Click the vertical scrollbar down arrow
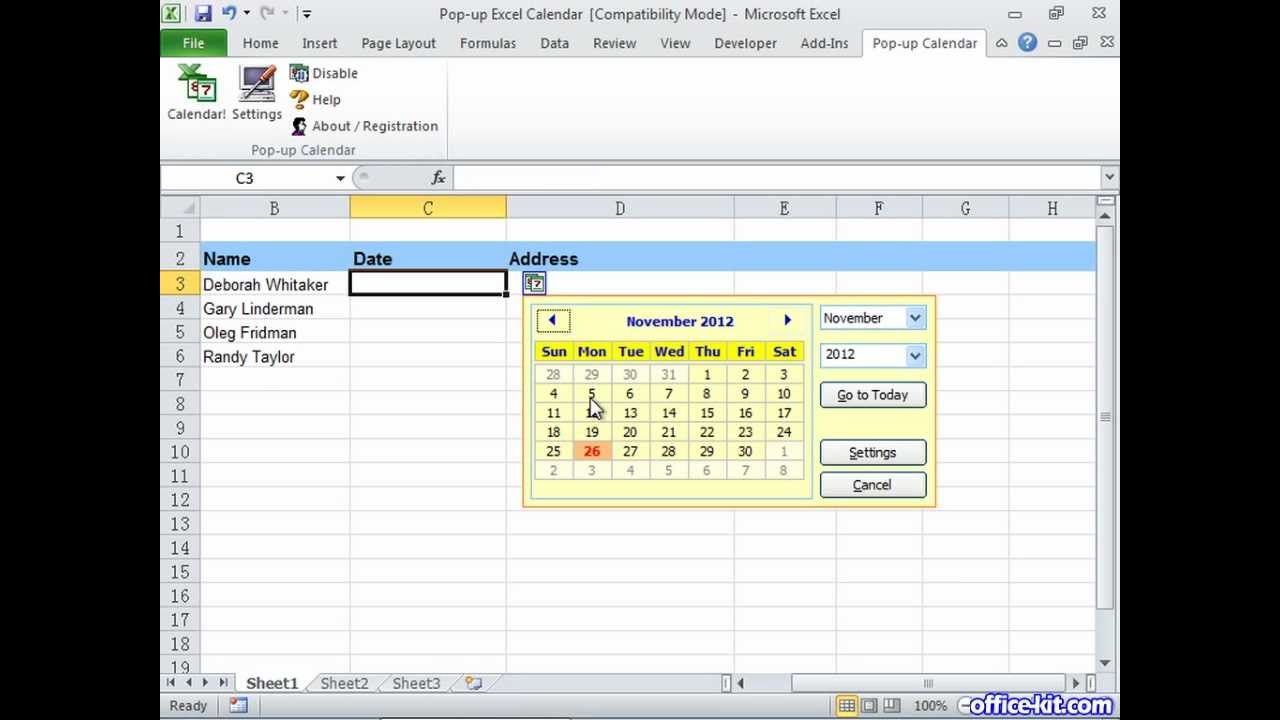 tap(1105, 663)
